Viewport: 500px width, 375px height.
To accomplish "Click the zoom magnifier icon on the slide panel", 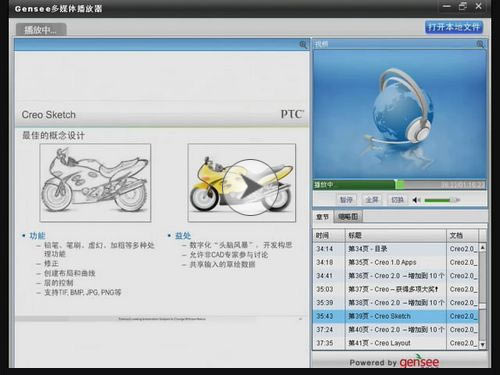I will pyautogui.click(x=303, y=45).
